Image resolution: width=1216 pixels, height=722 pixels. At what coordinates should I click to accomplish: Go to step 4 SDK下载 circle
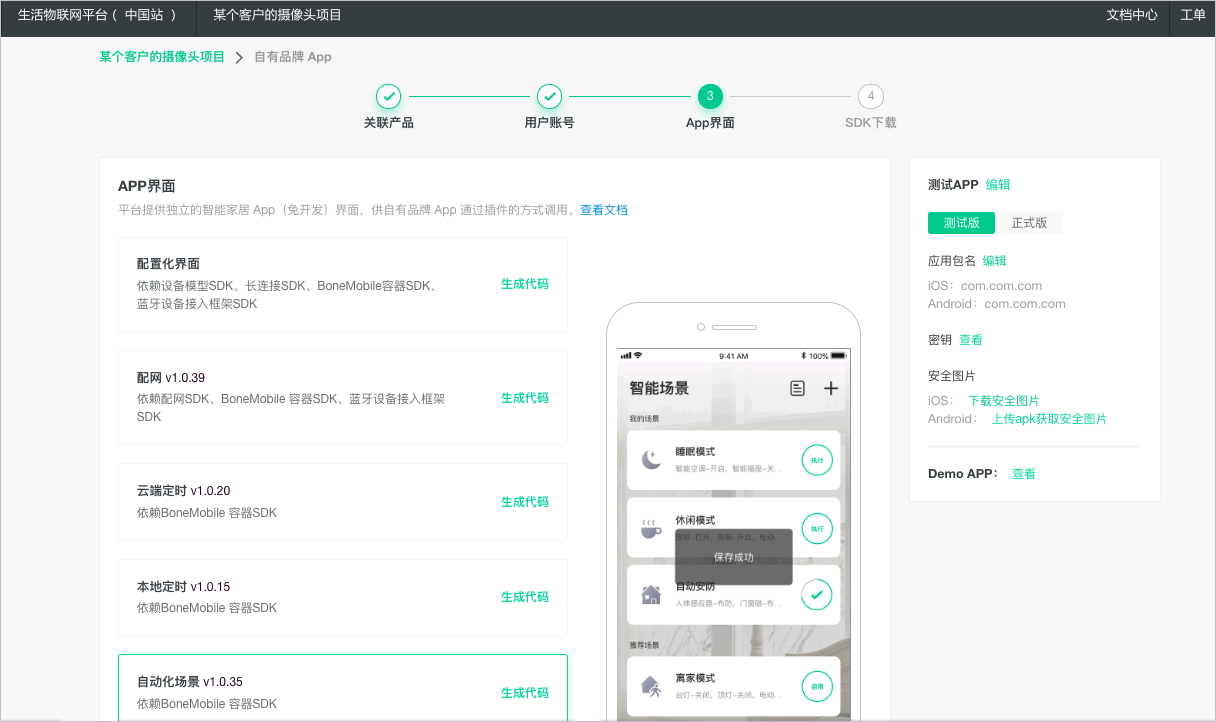[x=871, y=96]
